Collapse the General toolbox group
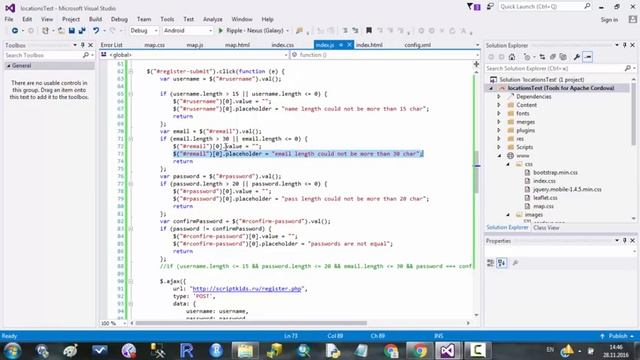The image size is (640, 360). click(x=9, y=66)
